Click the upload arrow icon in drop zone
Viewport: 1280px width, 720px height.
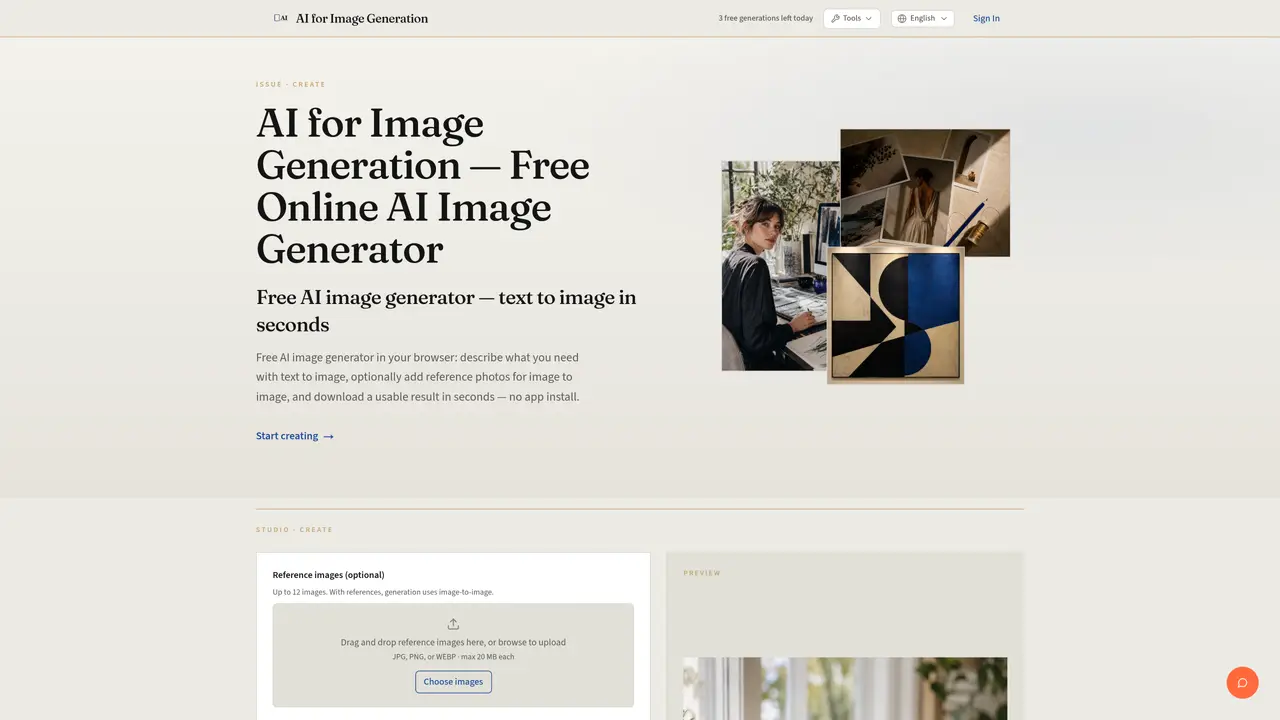453,624
